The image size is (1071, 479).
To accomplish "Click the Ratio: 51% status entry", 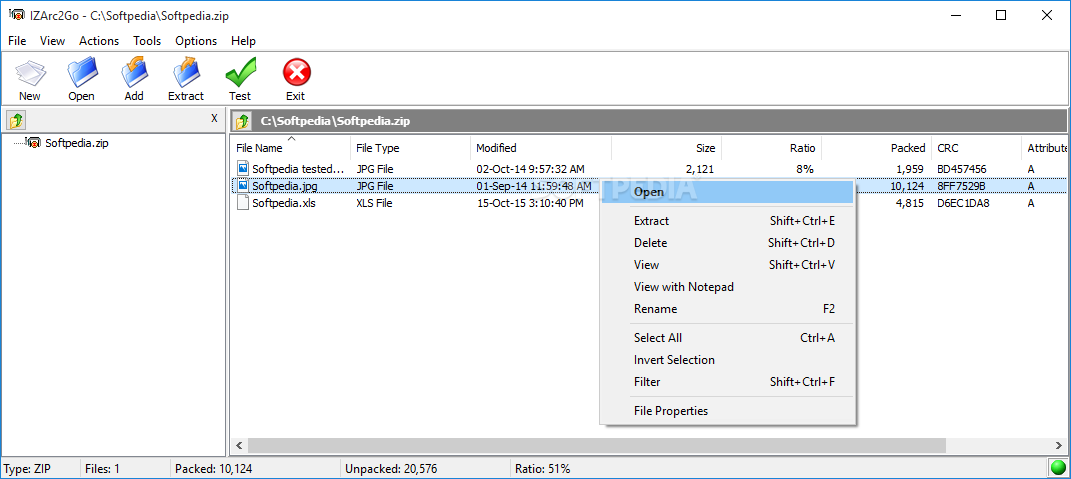I will coord(543,469).
